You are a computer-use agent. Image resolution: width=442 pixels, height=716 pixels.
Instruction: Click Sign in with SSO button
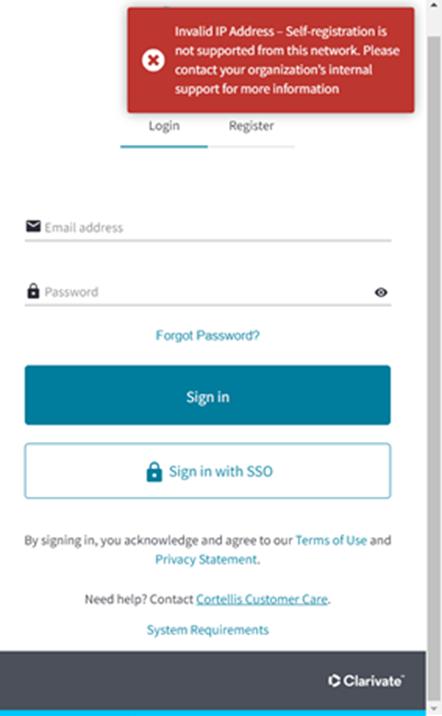pyautogui.click(x=208, y=471)
